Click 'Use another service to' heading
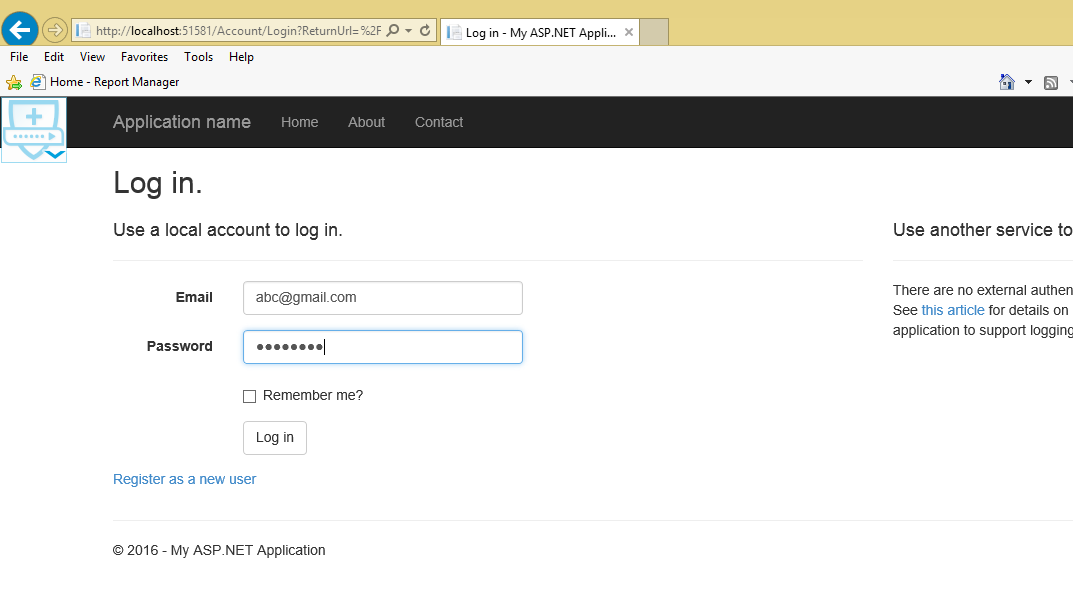This screenshot has height=604, width=1073. [983, 230]
